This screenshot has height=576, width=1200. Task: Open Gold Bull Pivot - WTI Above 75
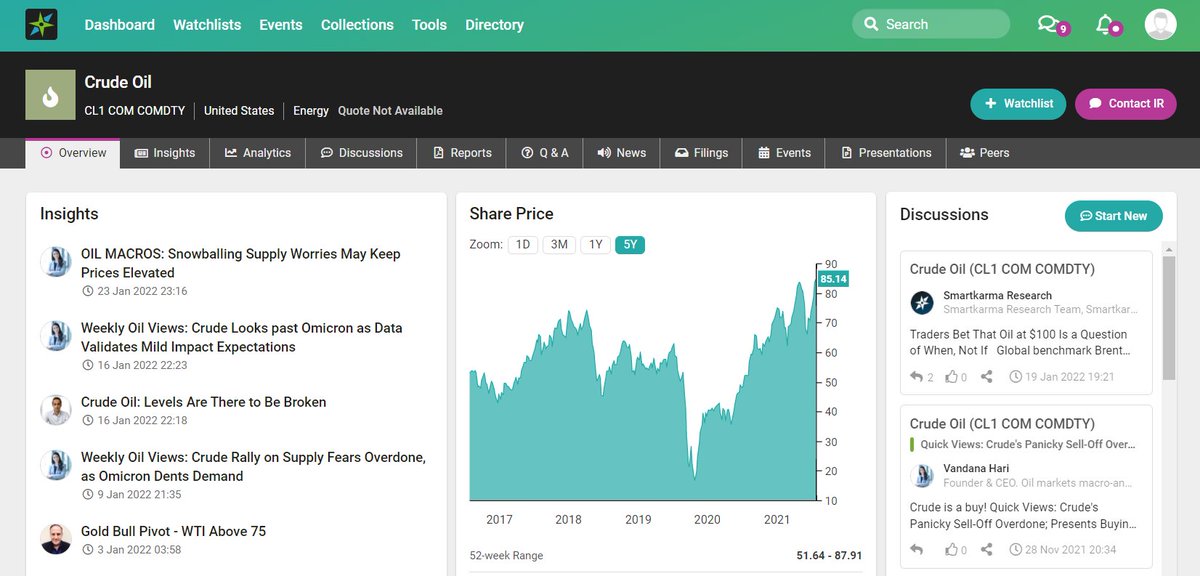[x=174, y=531]
